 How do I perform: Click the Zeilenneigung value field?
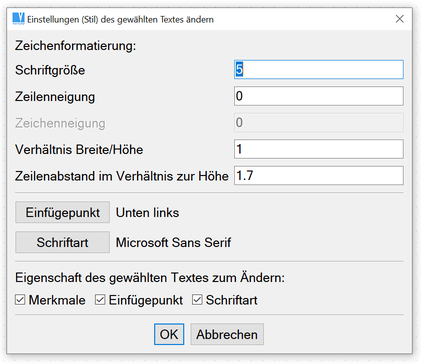[x=319, y=96]
